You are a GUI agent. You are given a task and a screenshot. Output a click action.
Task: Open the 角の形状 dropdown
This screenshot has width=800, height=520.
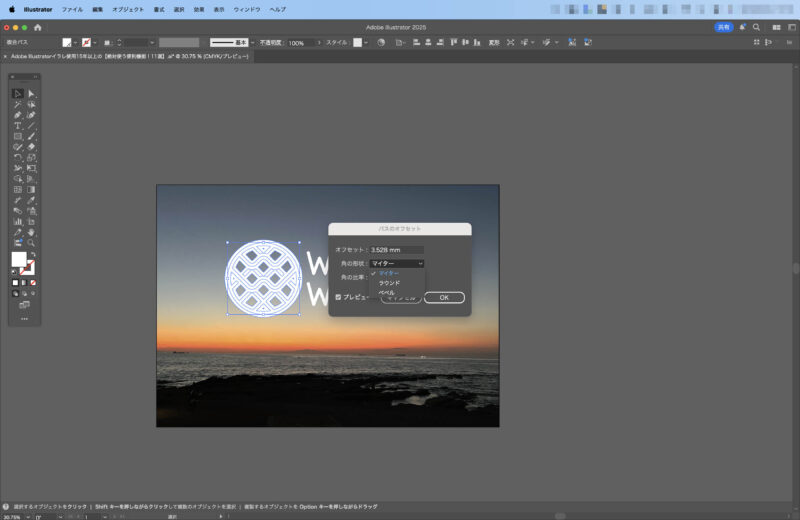tap(397, 263)
